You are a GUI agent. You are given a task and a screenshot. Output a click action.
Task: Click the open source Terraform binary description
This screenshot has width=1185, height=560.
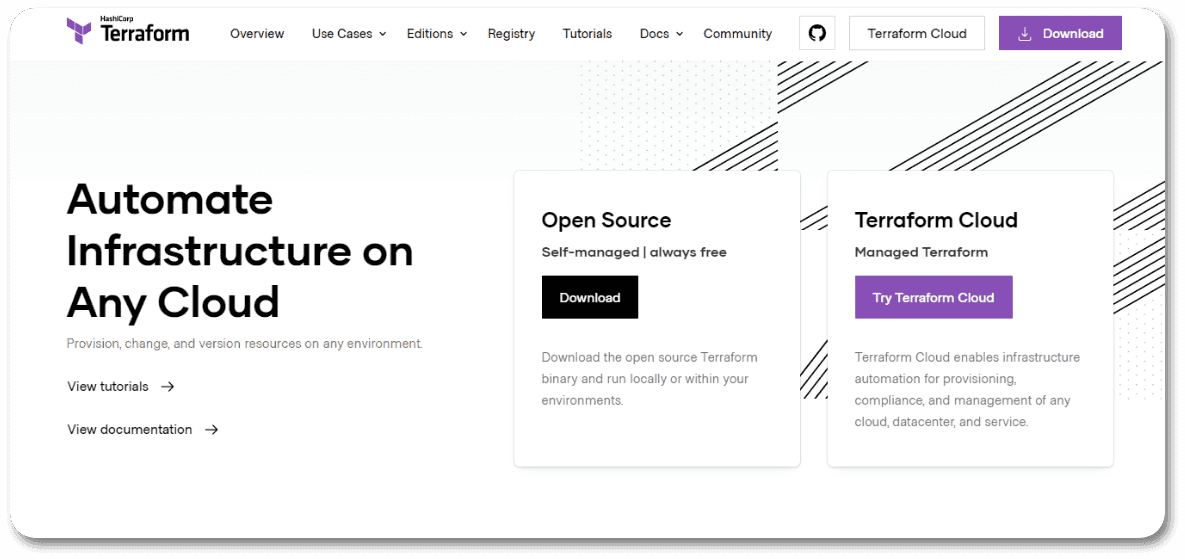(x=649, y=379)
